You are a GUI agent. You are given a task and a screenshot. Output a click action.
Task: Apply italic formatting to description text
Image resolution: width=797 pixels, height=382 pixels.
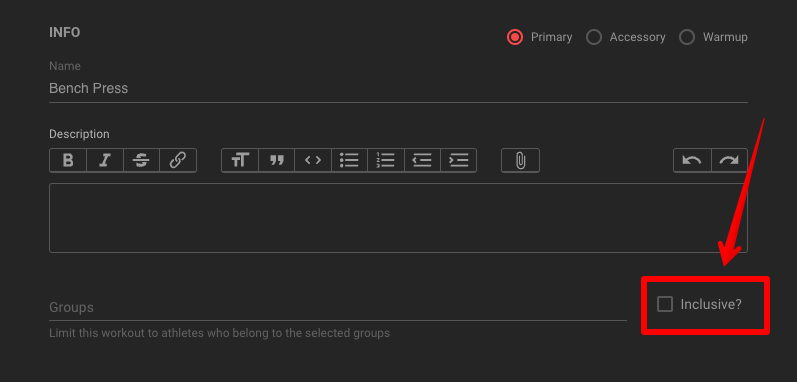[105, 161]
